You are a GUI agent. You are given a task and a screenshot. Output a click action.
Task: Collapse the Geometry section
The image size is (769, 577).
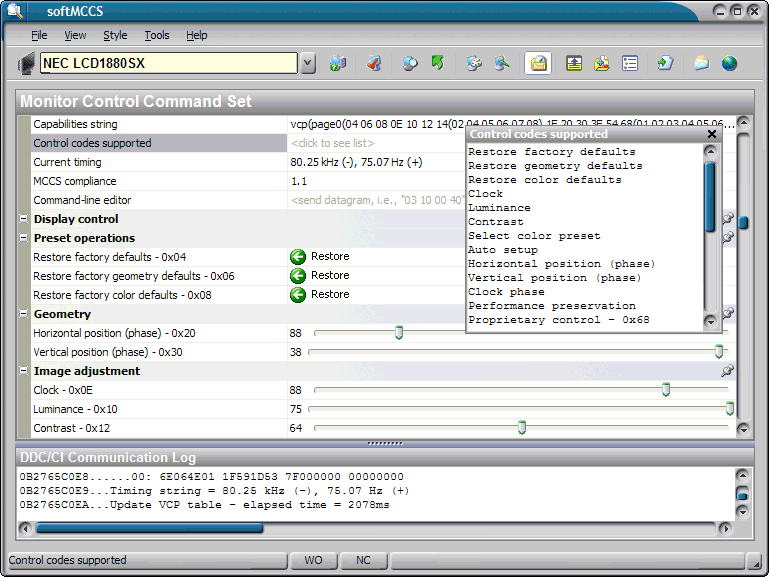[24, 314]
